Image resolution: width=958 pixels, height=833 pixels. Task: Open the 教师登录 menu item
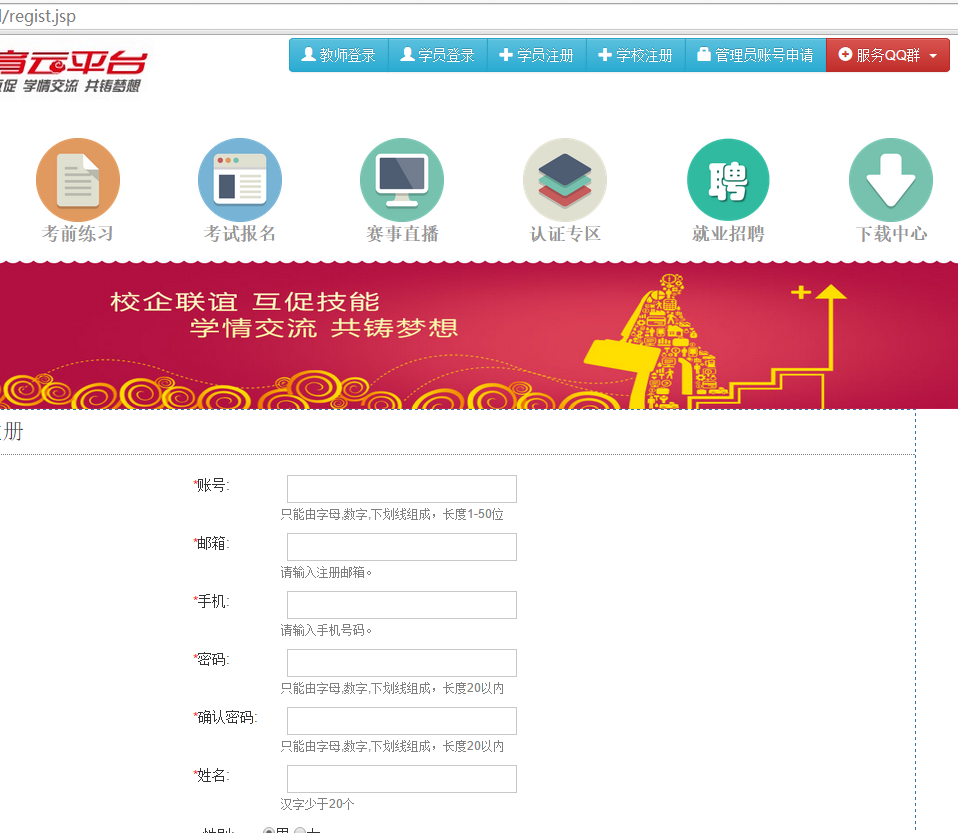pos(338,55)
